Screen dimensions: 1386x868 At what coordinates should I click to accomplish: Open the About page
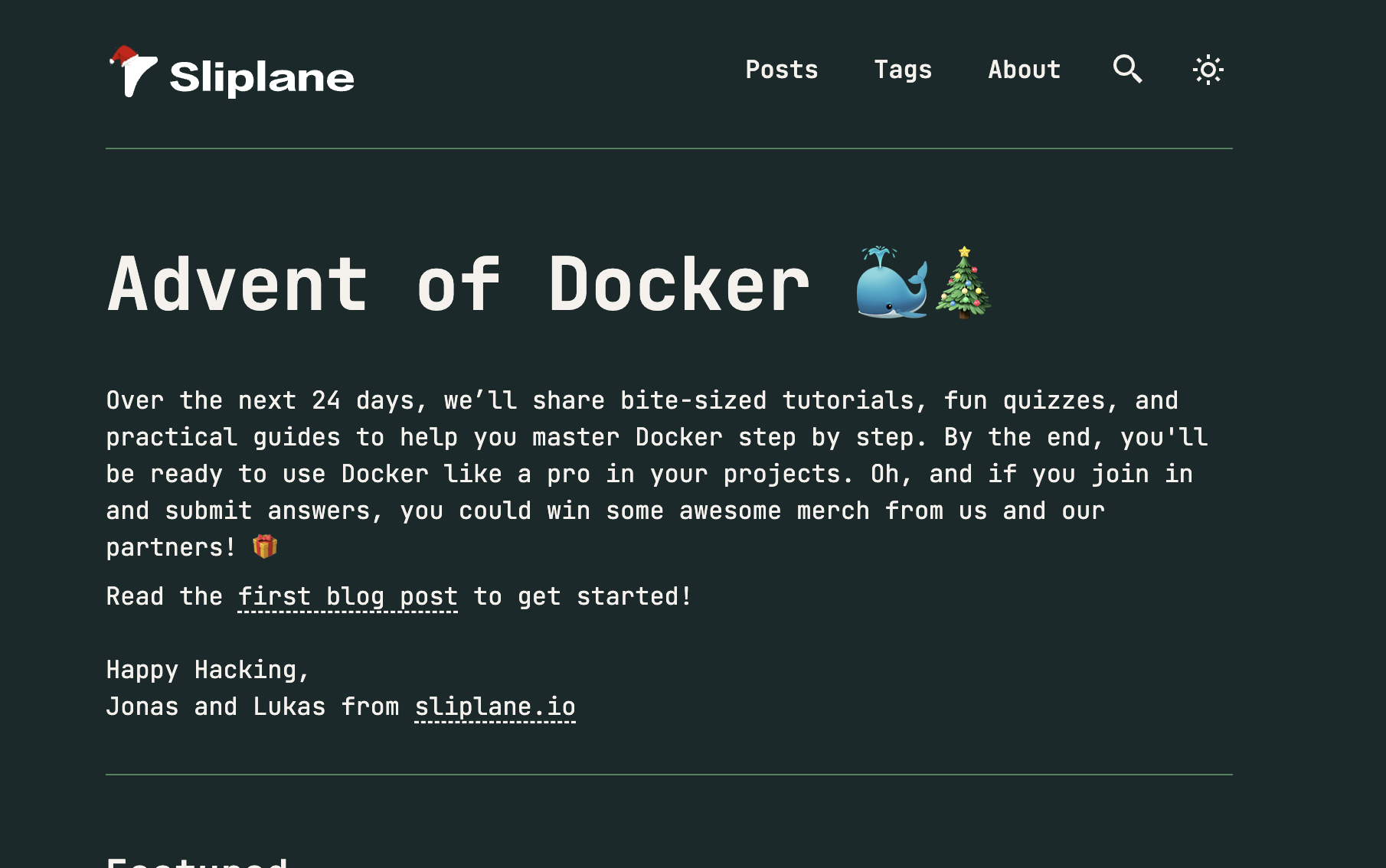(x=1024, y=70)
